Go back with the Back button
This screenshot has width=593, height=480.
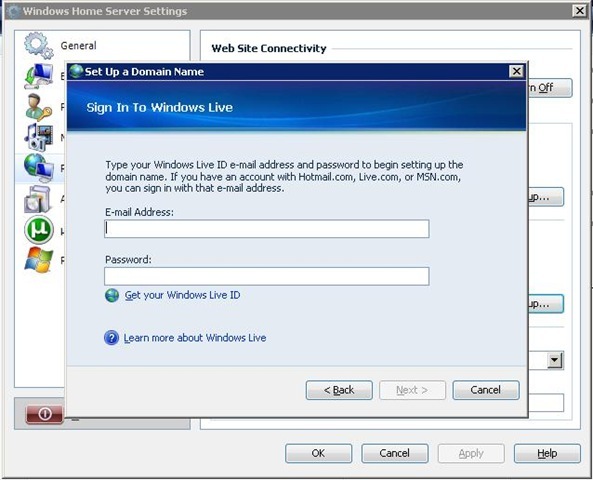click(x=339, y=390)
